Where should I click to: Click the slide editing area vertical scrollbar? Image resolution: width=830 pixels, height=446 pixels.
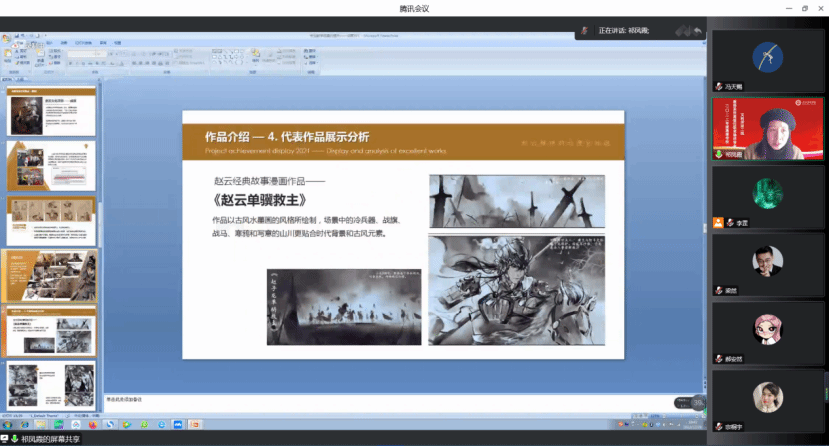pos(704,227)
